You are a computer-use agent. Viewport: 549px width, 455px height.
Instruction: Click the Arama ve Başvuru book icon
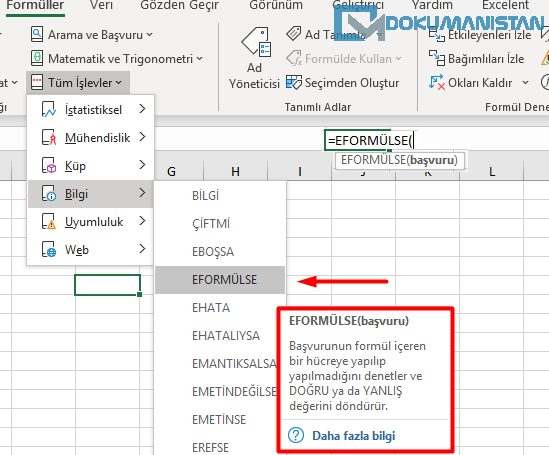coord(37,34)
